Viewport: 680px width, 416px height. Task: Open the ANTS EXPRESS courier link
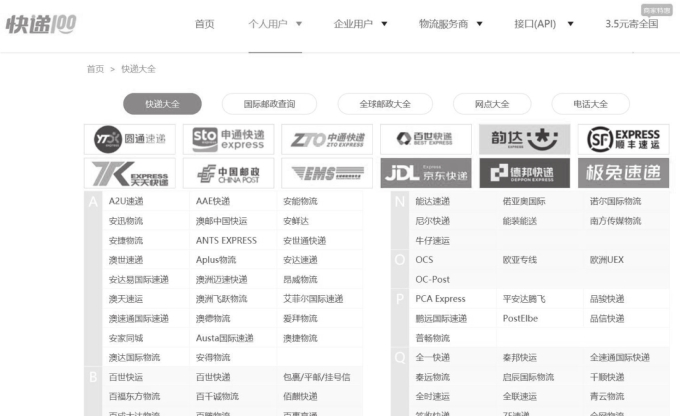226,240
